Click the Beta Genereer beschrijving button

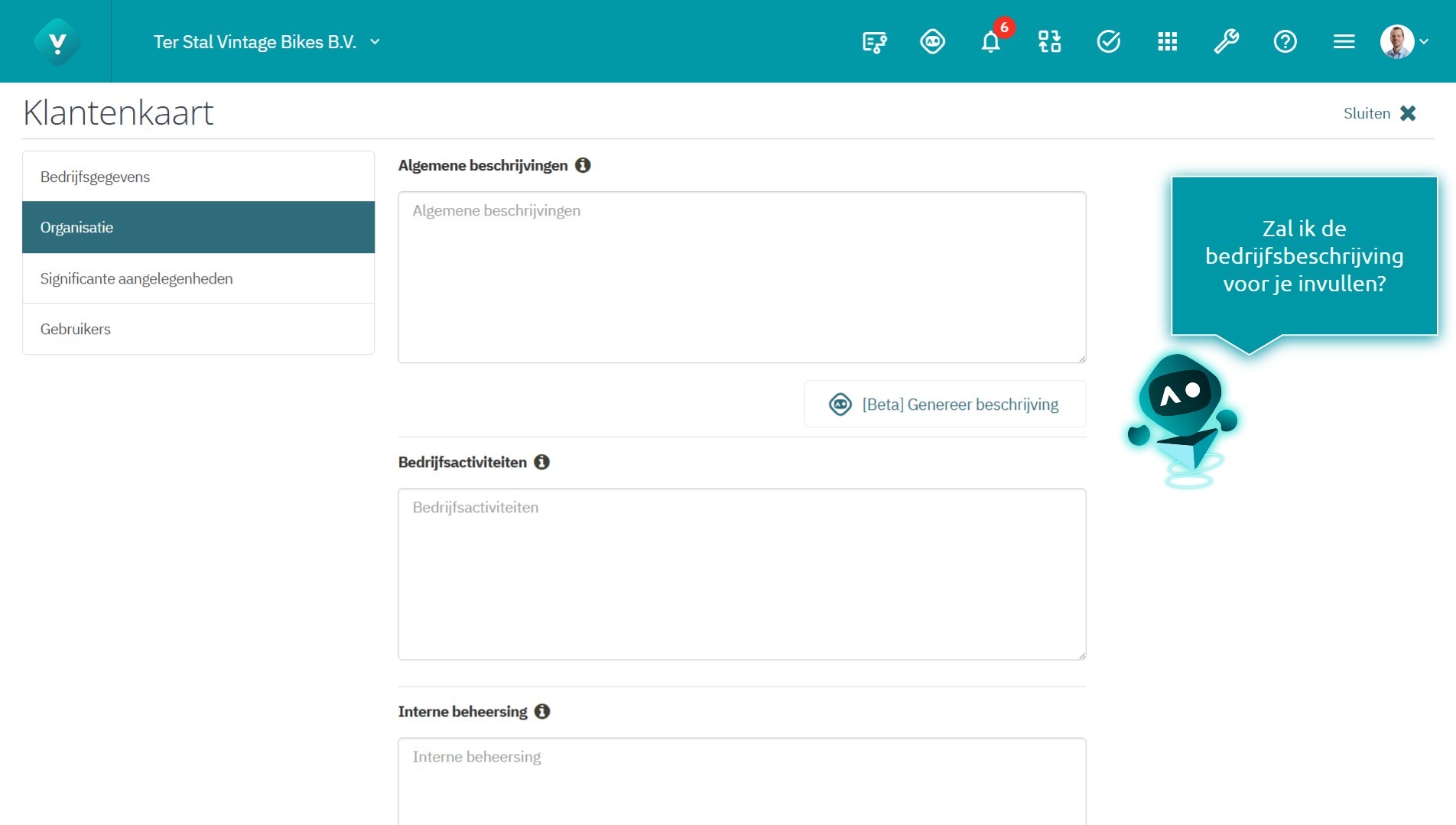[x=944, y=404]
